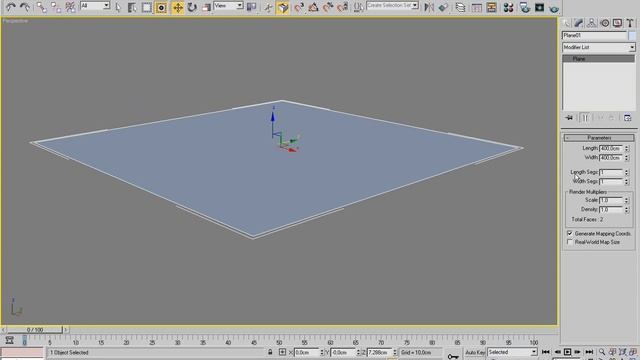The height and width of the screenshot is (360, 640).
Task: Enable Real-World Map Size checkbox
Action: (570, 242)
